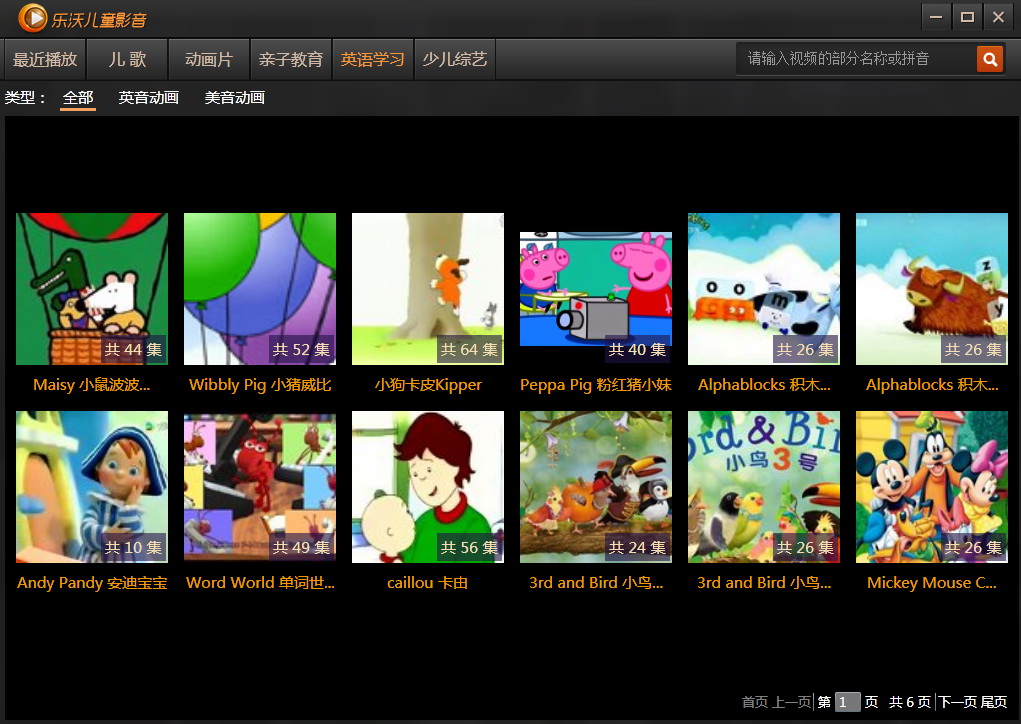Click the 小狗卡皮Kipper title link

click(428, 385)
